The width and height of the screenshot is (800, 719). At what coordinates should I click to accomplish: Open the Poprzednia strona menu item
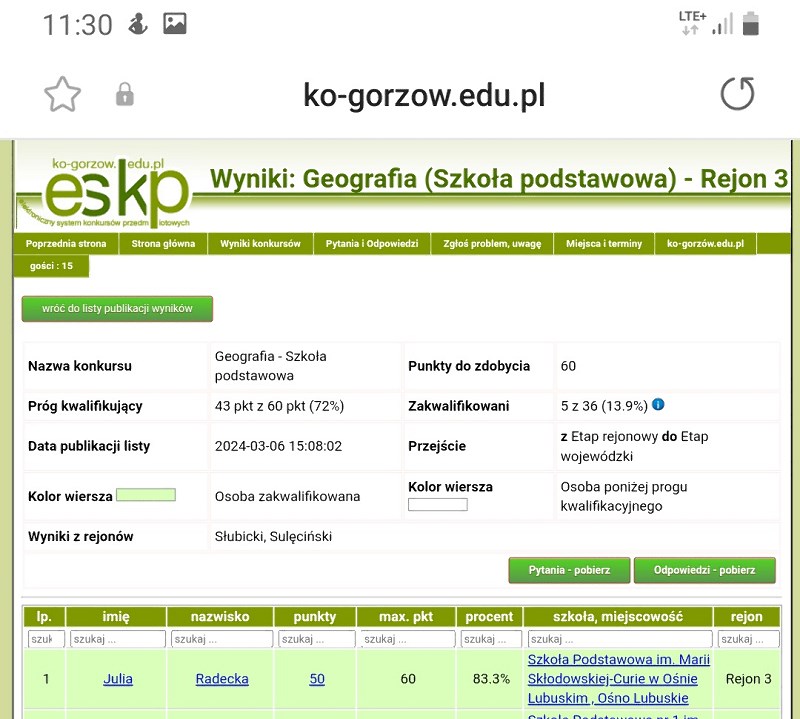point(66,244)
